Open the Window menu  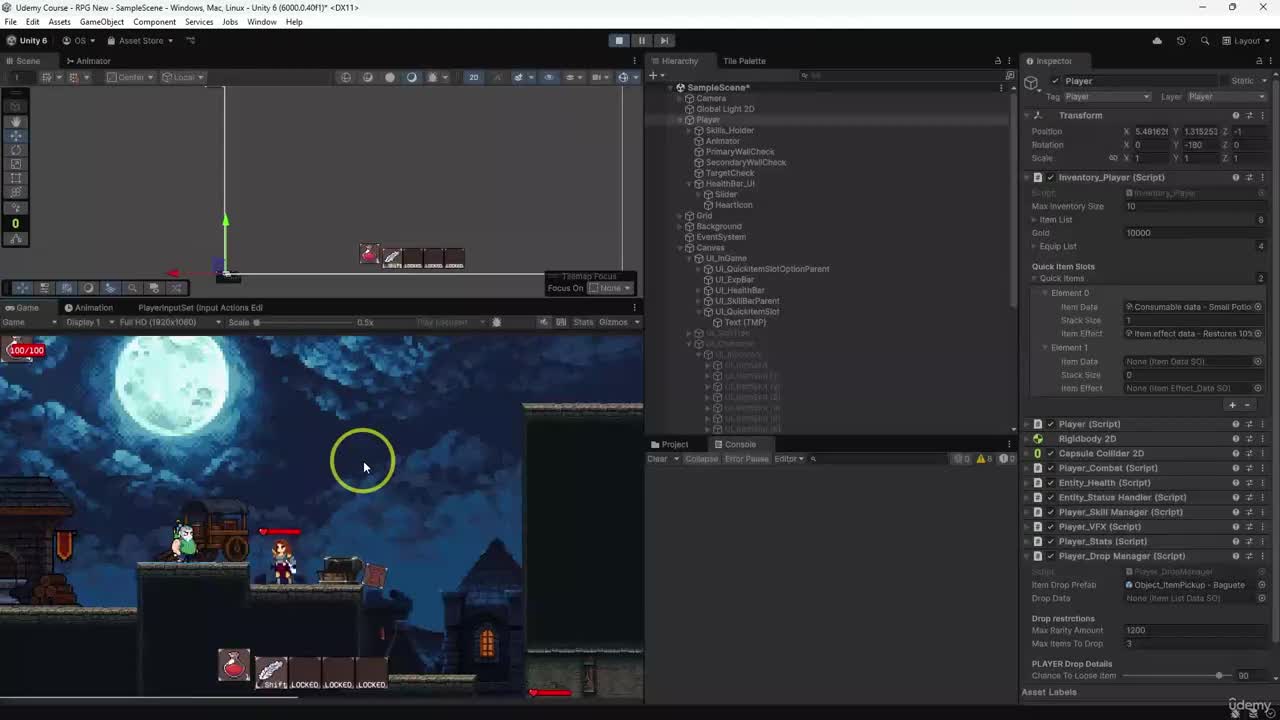click(261, 21)
